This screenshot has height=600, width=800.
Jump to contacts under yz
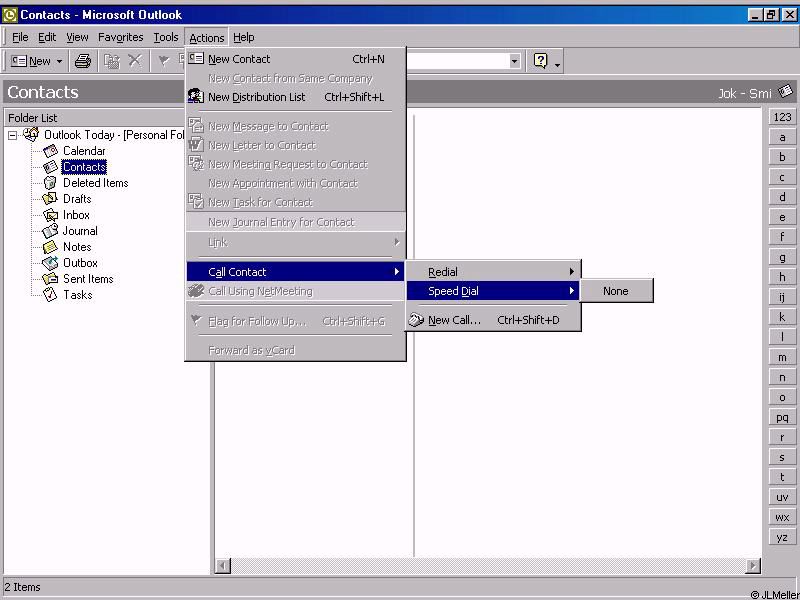tap(782, 537)
